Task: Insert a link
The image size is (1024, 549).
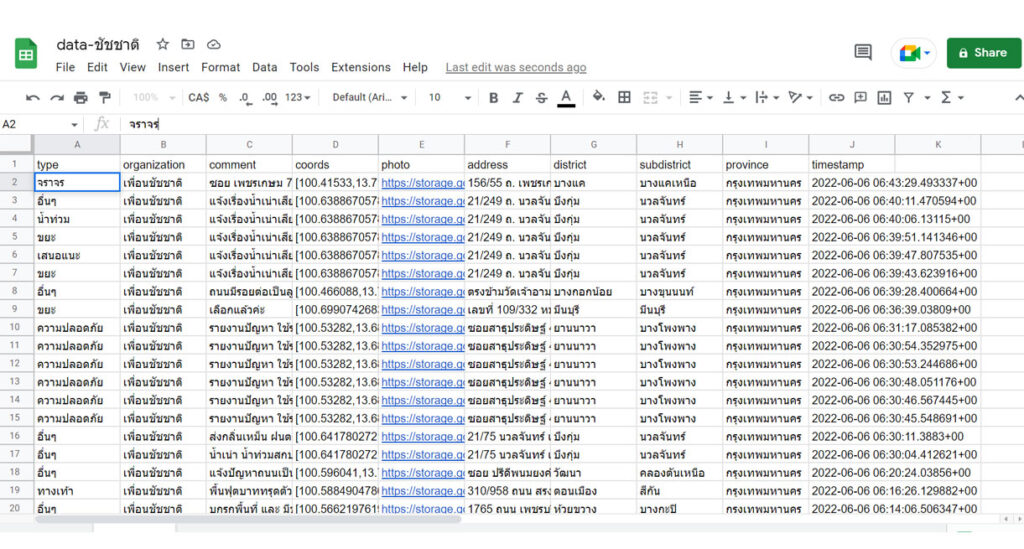Action: 836,98
